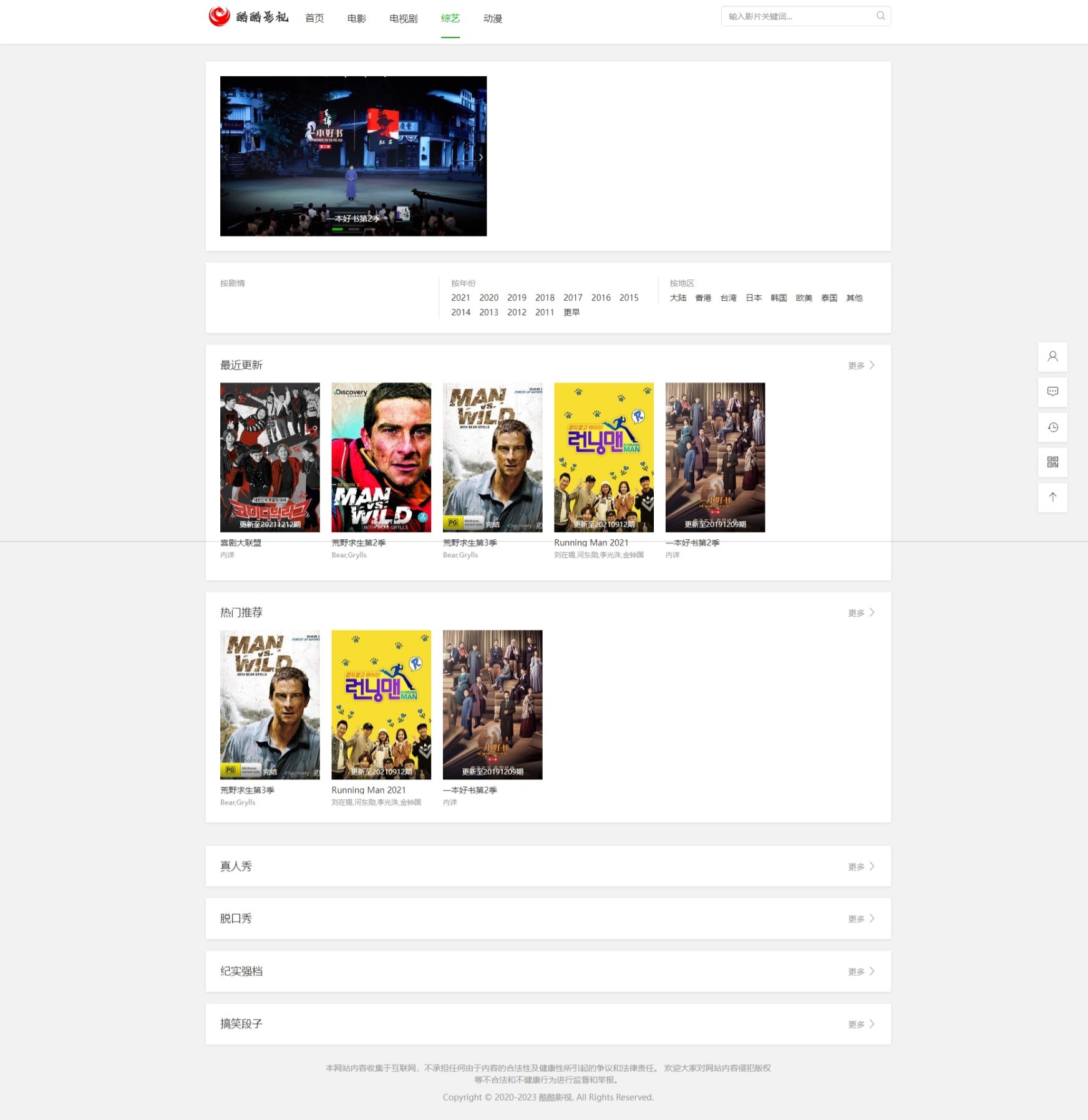1088x1120 pixels.
Task: Filter by region 大陆
Action: [x=678, y=298]
